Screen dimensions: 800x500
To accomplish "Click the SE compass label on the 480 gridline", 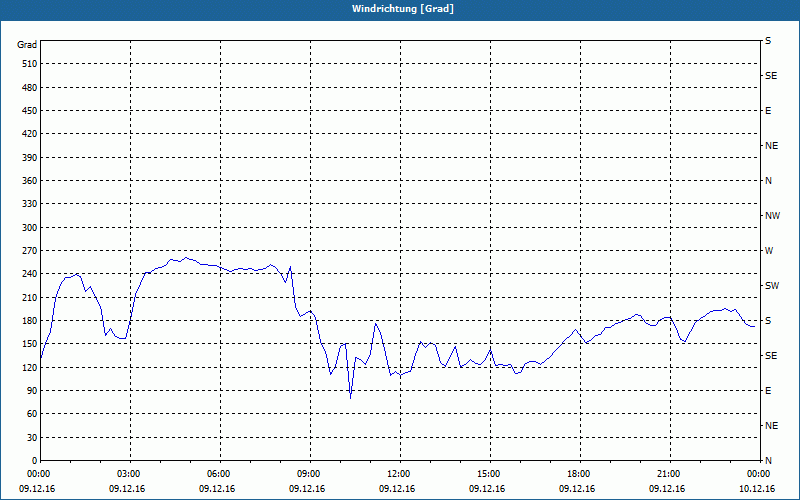I will [771, 76].
